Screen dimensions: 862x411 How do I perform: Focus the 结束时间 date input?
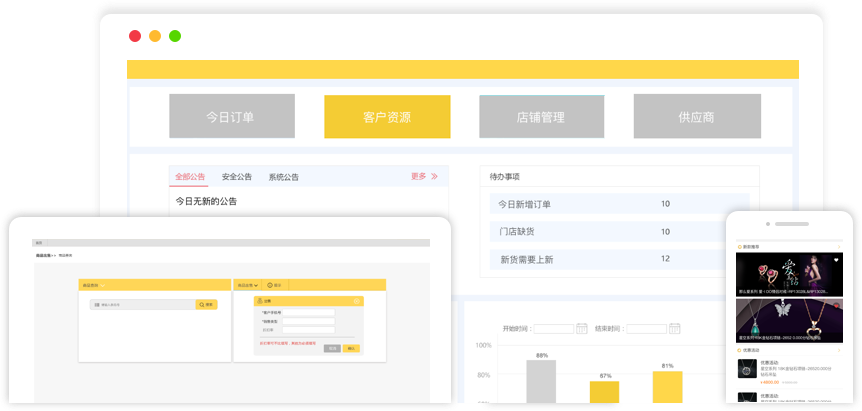pyautogui.click(x=646, y=329)
